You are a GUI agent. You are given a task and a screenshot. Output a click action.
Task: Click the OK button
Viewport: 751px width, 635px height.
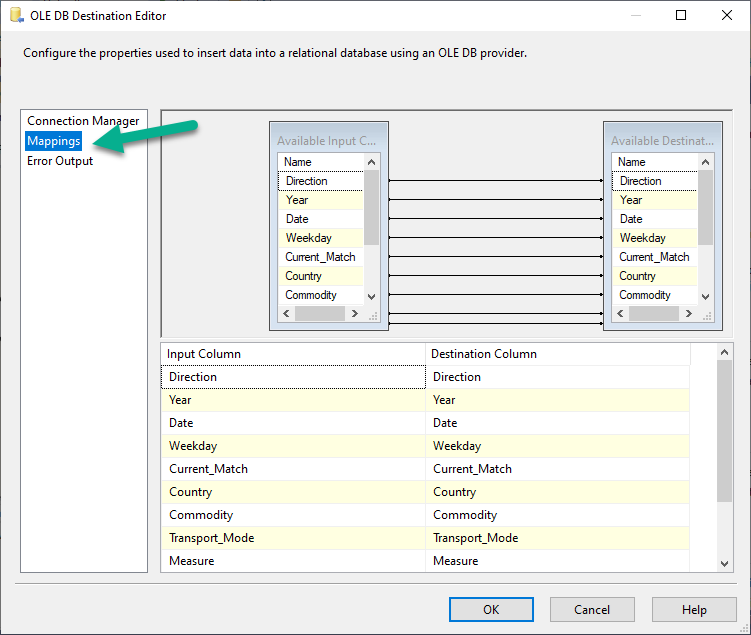tap(491, 610)
